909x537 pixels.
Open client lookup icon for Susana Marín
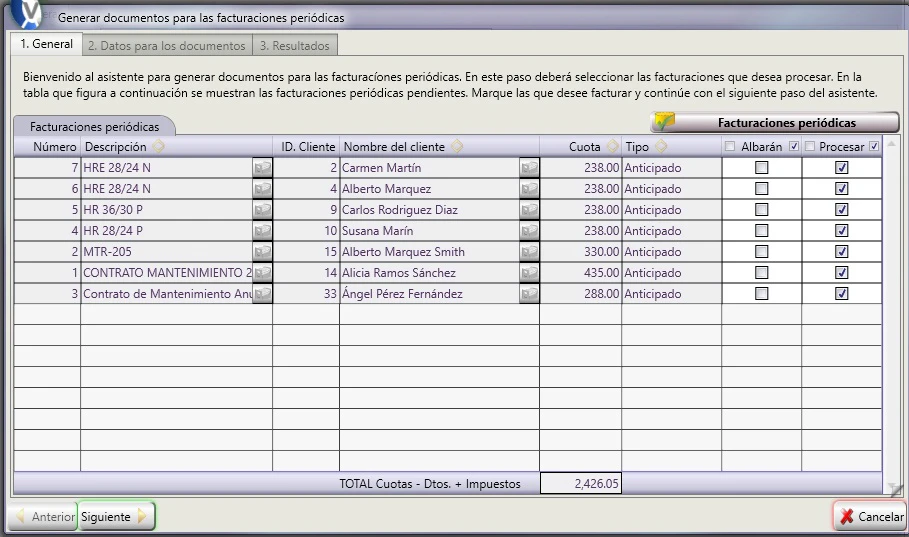(x=529, y=231)
